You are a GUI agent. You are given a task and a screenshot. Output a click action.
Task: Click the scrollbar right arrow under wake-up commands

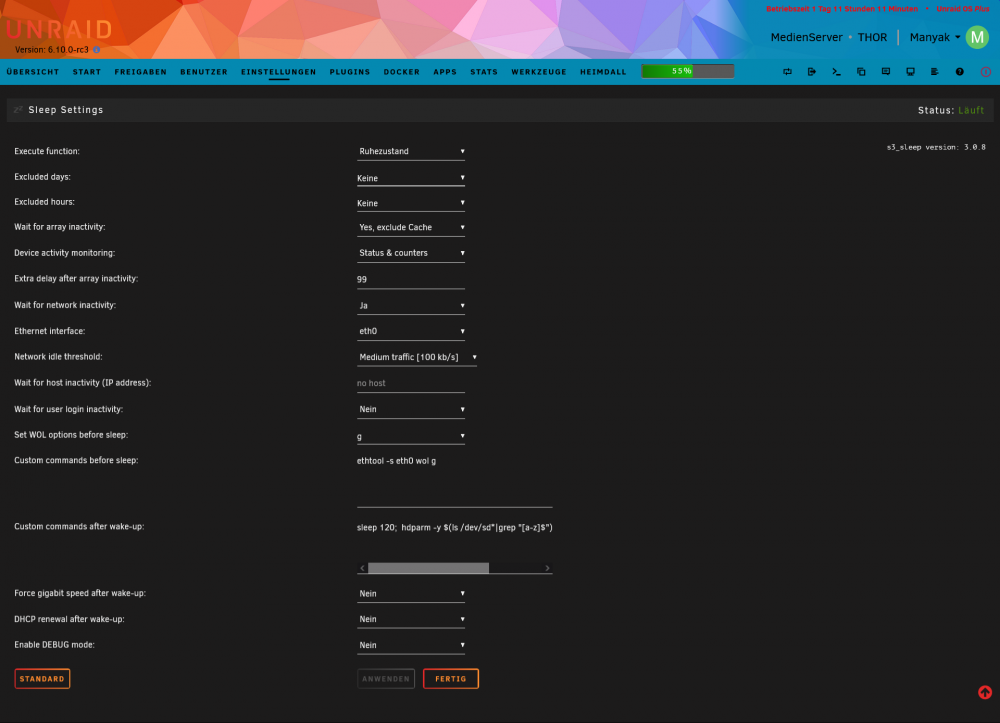(x=547, y=568)
